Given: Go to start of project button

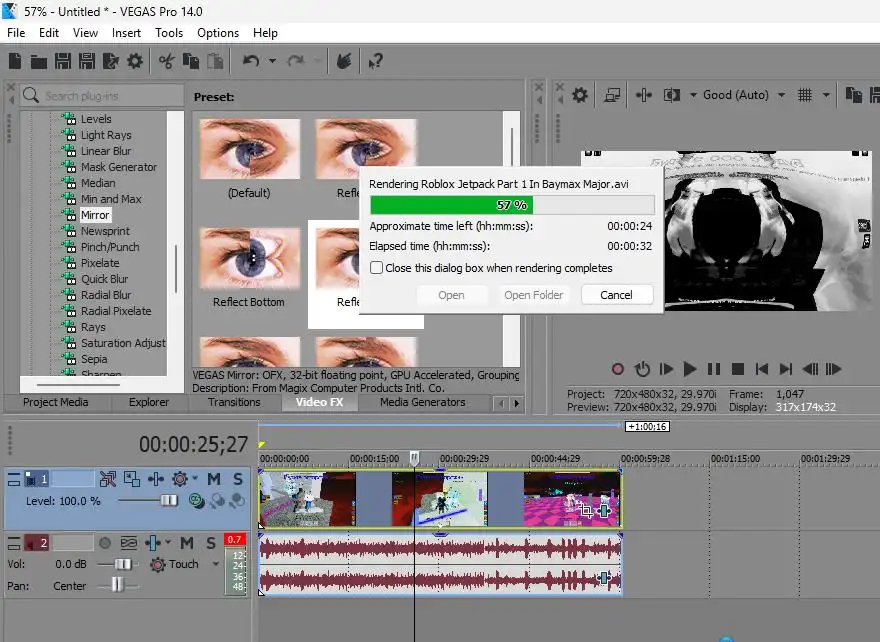Looking at the screenshot, I should pos(762,369).
